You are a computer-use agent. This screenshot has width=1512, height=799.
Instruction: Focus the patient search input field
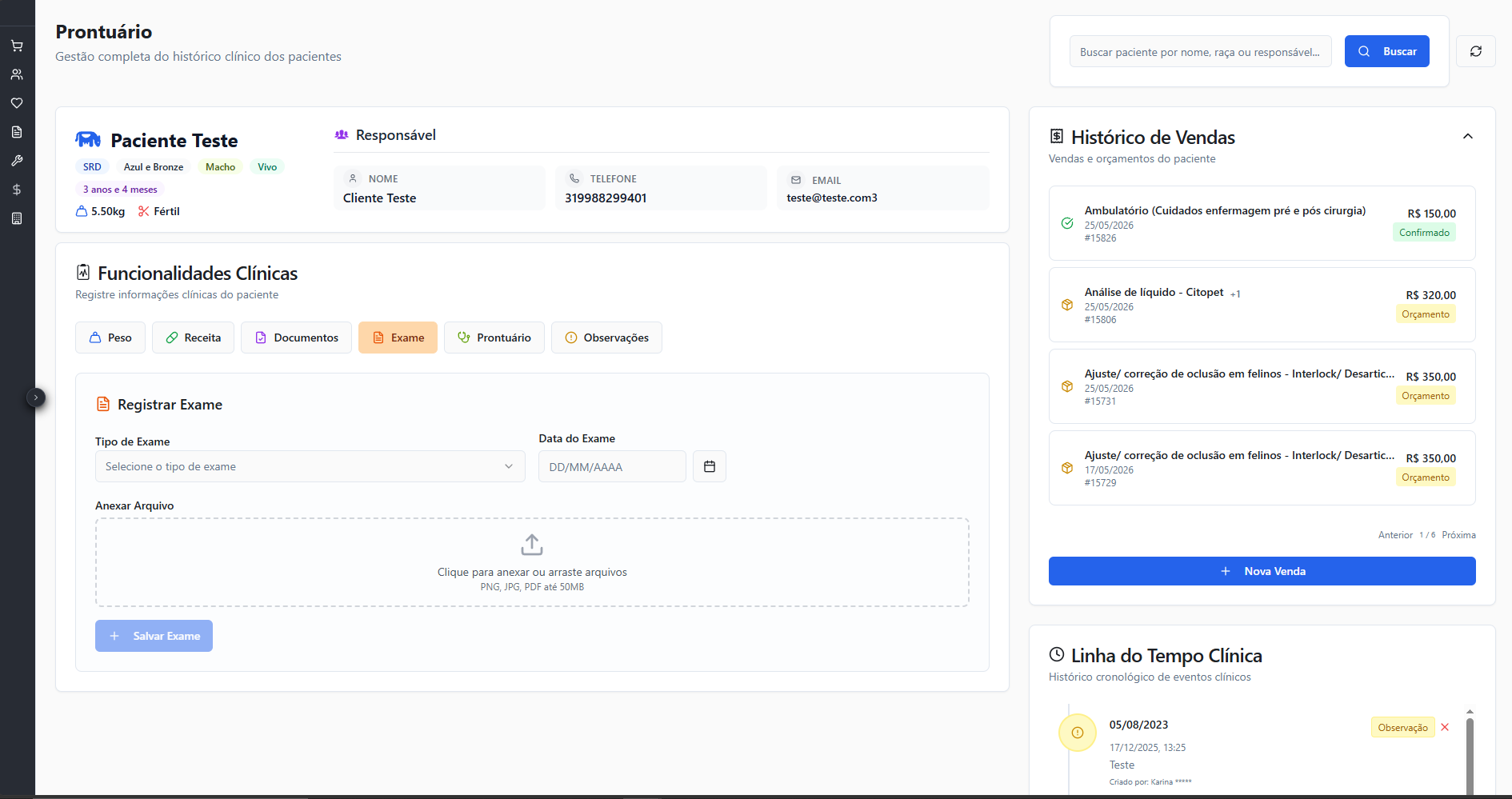point(1200,52)
